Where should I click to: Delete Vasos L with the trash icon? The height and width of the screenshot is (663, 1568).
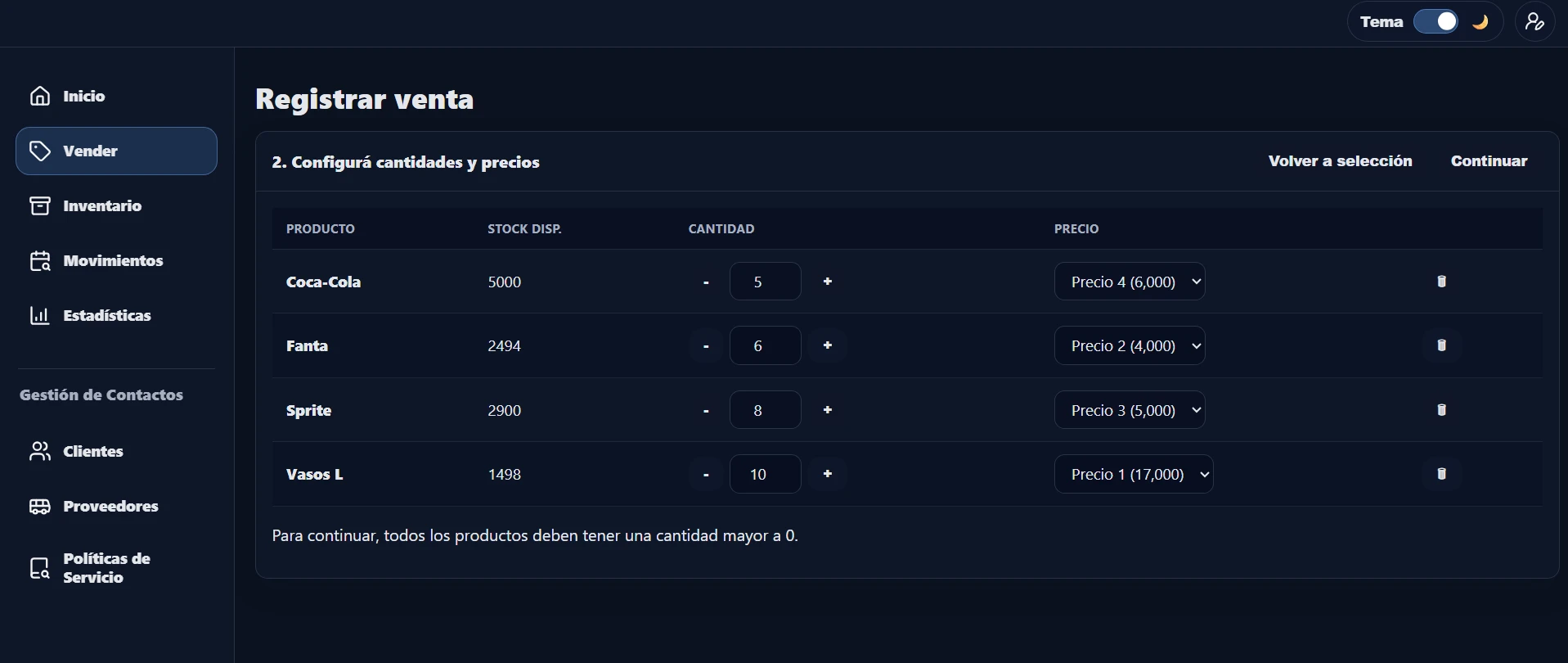coord(1441,474)
